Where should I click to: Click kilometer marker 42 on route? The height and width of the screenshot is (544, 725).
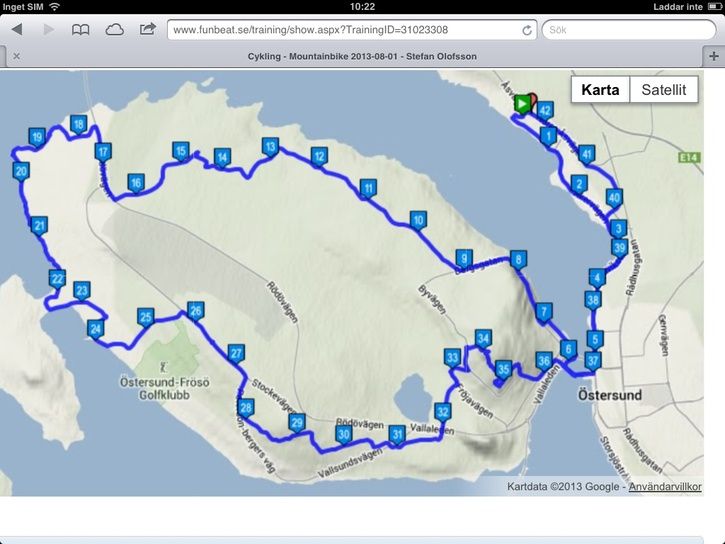pyautogui.click(x=545, y=112)
